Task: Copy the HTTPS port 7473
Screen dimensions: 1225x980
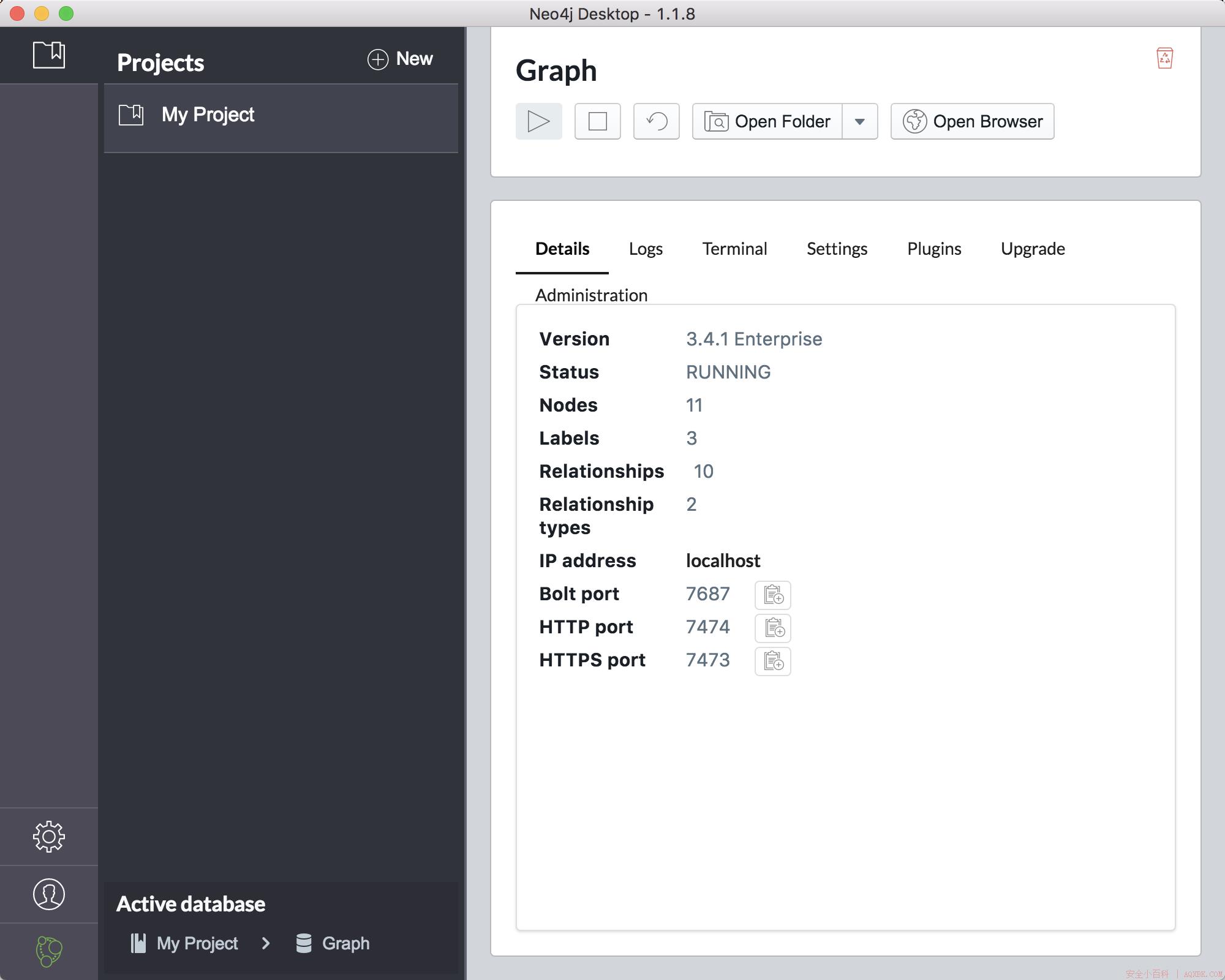Action: [773, 661]
